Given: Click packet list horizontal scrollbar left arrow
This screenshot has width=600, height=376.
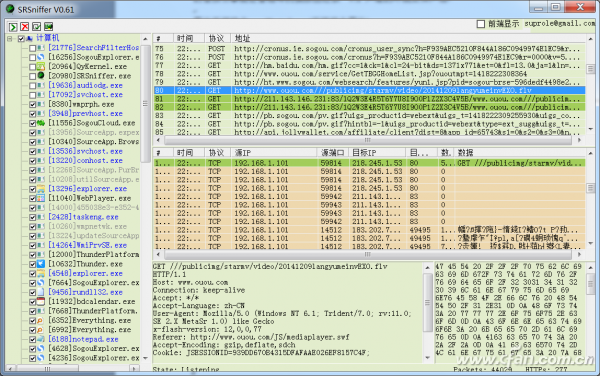Looking at the screenshot, I should click(x=158, y=254).
